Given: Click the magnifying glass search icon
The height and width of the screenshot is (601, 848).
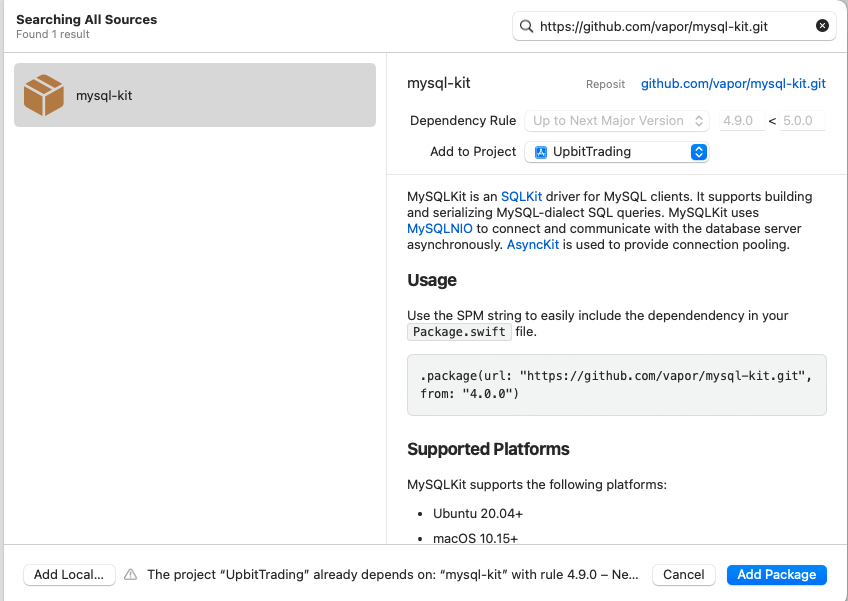Looking at the screenshot, I should (526, 26).
